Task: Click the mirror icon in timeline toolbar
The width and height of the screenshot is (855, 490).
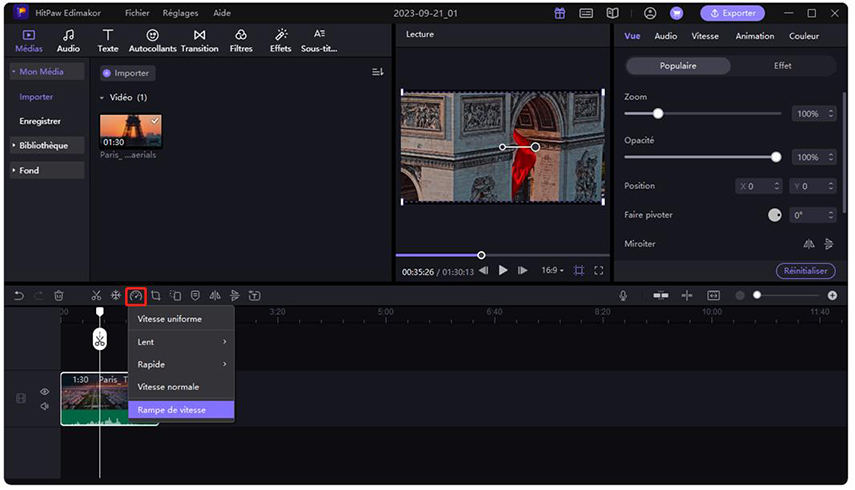Action: coord(215,295)
